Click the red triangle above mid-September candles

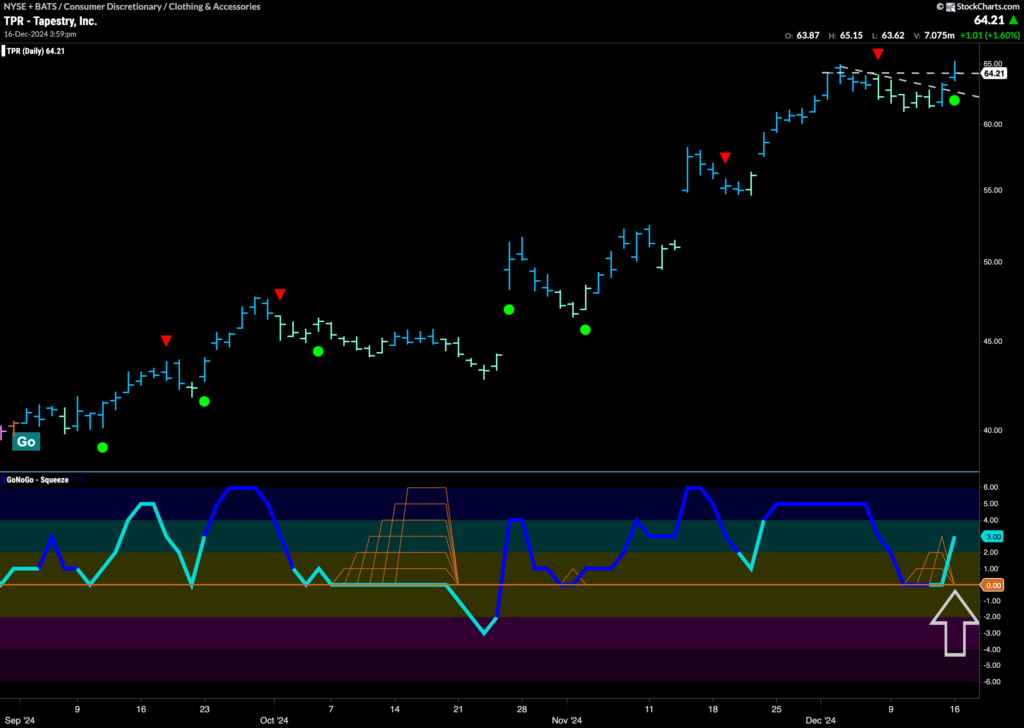point(166,340)
